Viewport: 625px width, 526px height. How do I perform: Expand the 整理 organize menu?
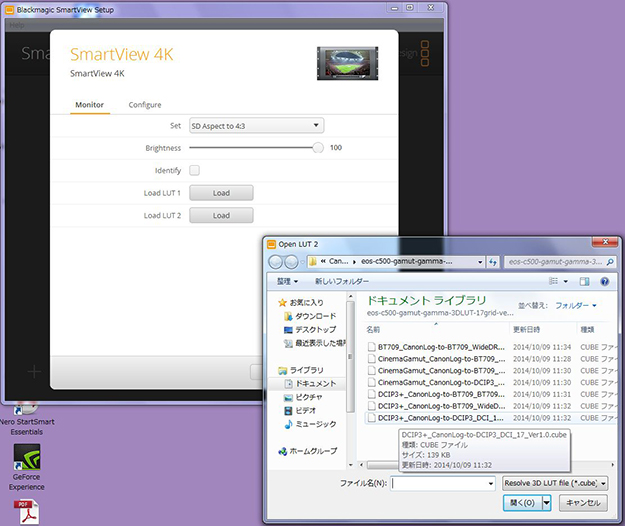click(288, 281)
